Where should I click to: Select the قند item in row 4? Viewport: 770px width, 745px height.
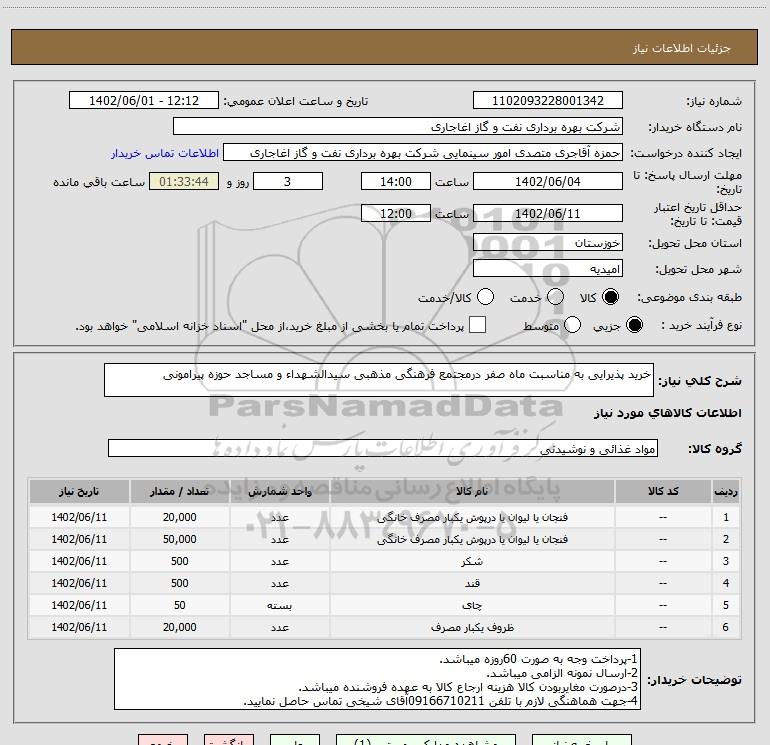point(472,583)
